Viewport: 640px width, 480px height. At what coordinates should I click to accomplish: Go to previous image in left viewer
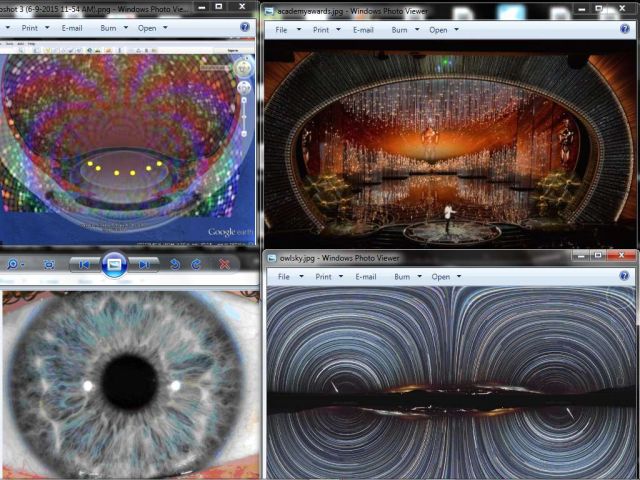click(84, 265)
